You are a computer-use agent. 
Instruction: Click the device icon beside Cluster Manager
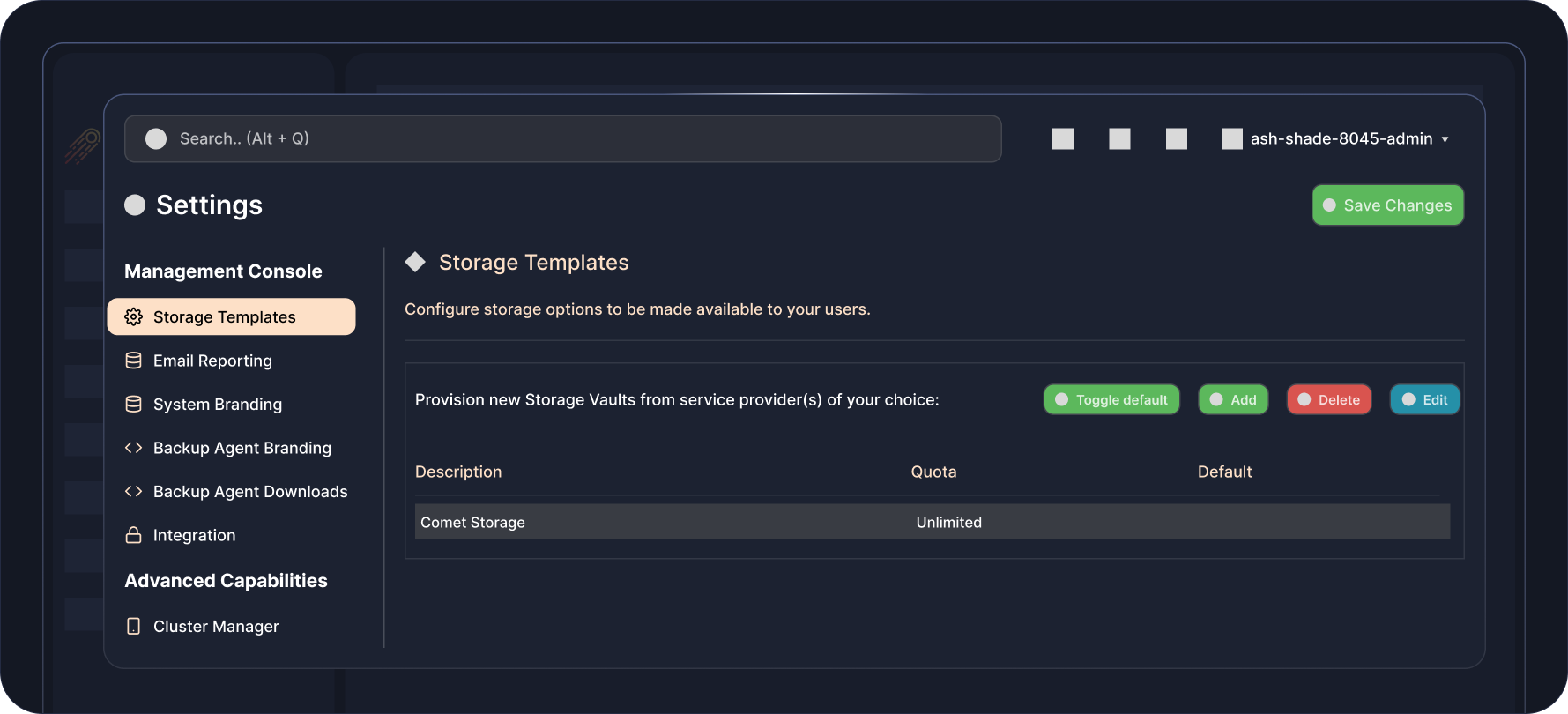(134, 627)
